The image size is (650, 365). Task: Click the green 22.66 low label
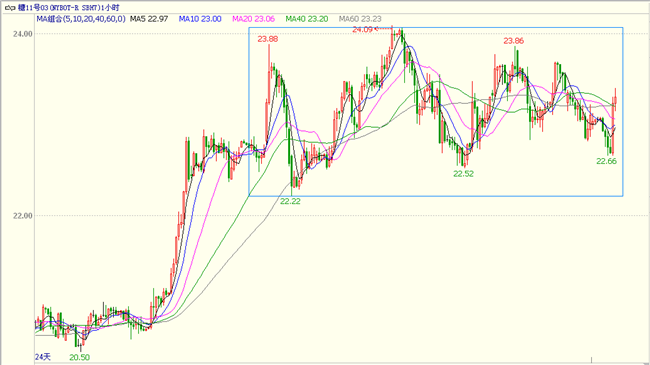pyautogui.click(x=606, y=161)
